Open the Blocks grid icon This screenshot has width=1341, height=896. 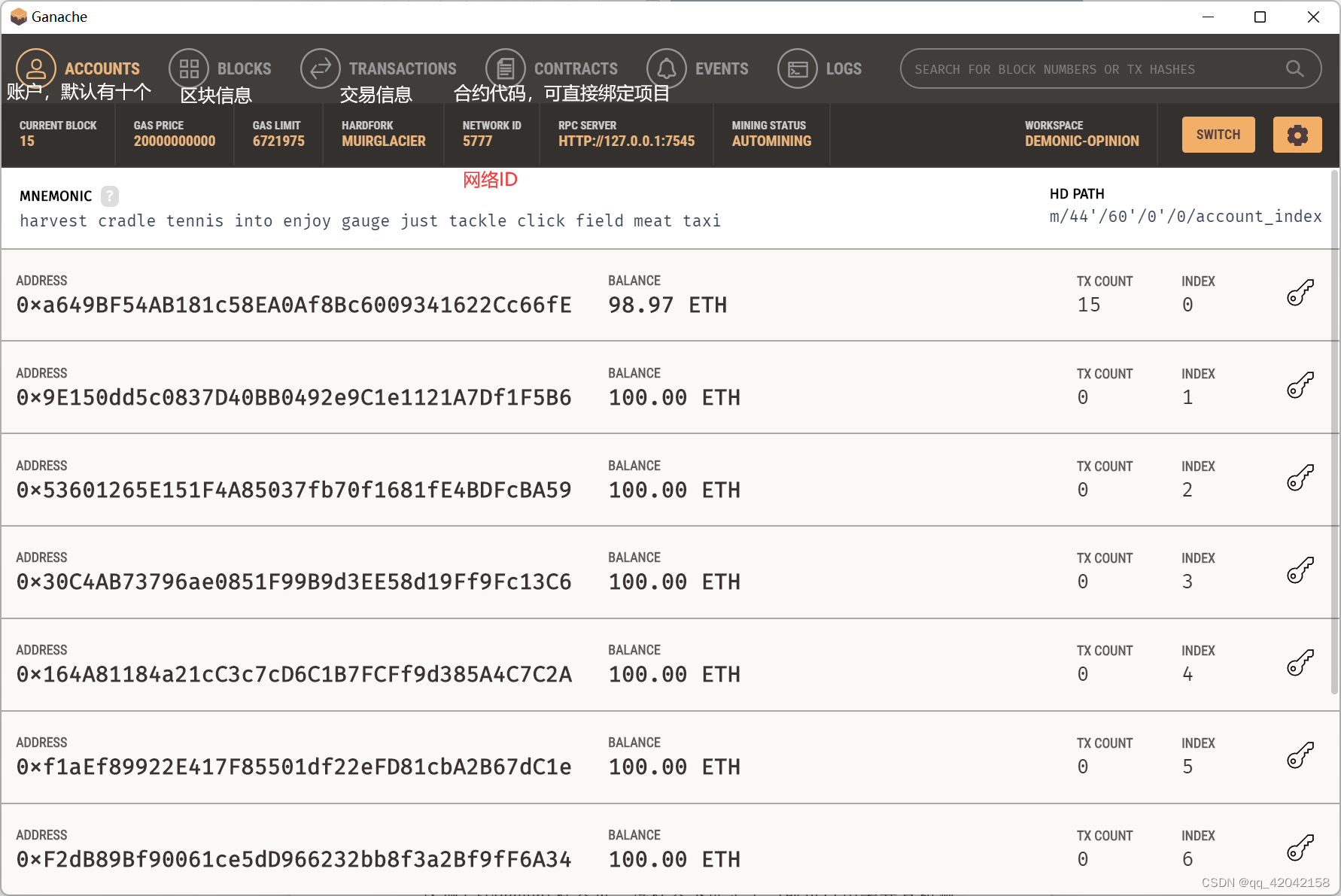(189, 68)
